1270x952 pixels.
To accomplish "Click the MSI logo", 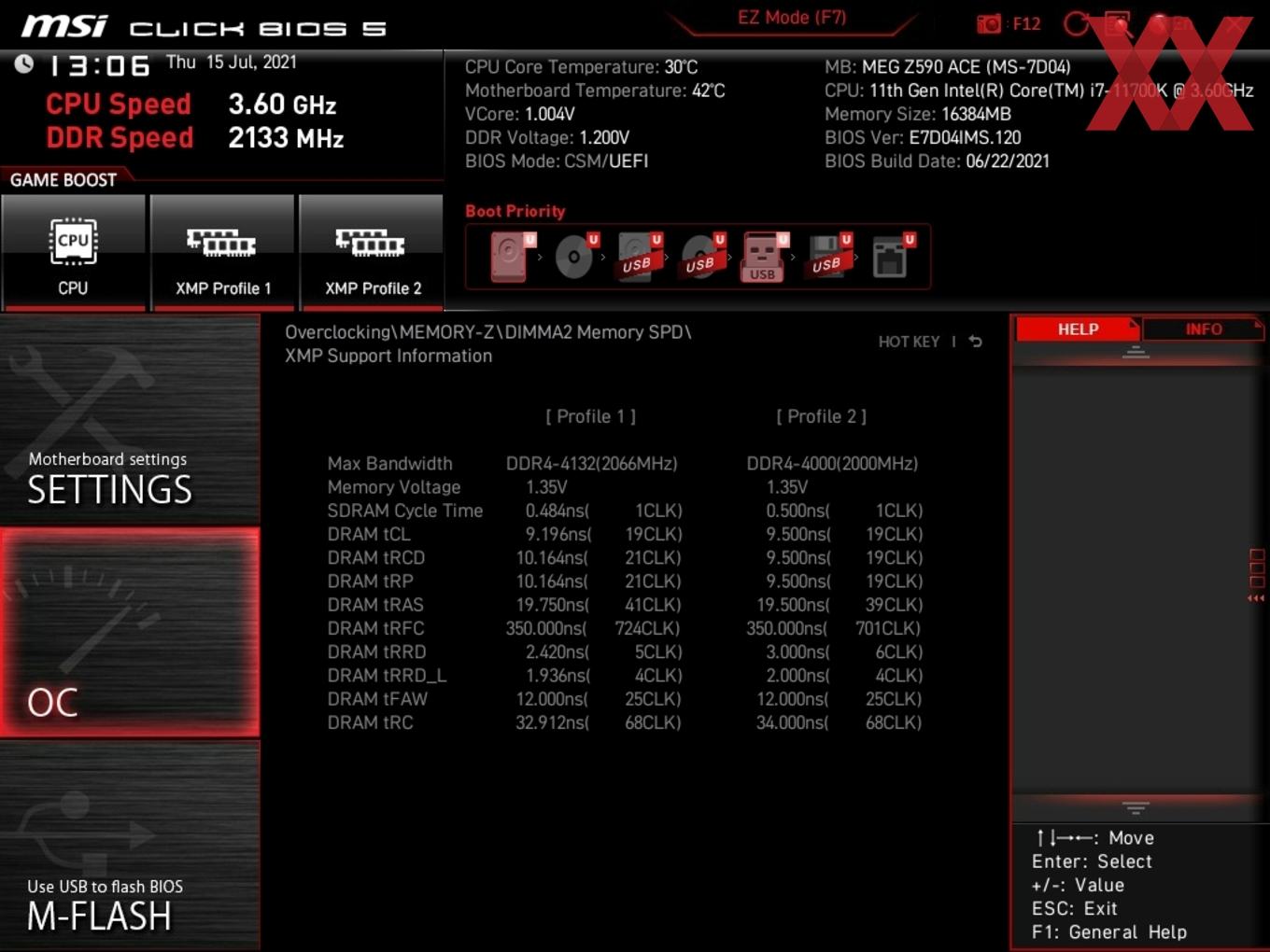I will point(64,25).
